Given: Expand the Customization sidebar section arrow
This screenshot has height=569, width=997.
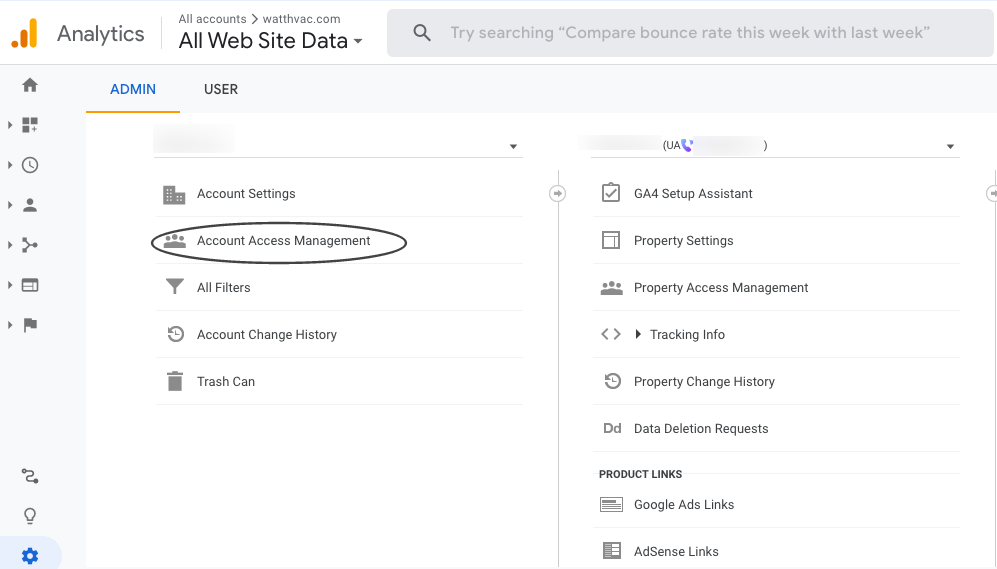Looking at the screenshot, I should (x=10, y=125).
